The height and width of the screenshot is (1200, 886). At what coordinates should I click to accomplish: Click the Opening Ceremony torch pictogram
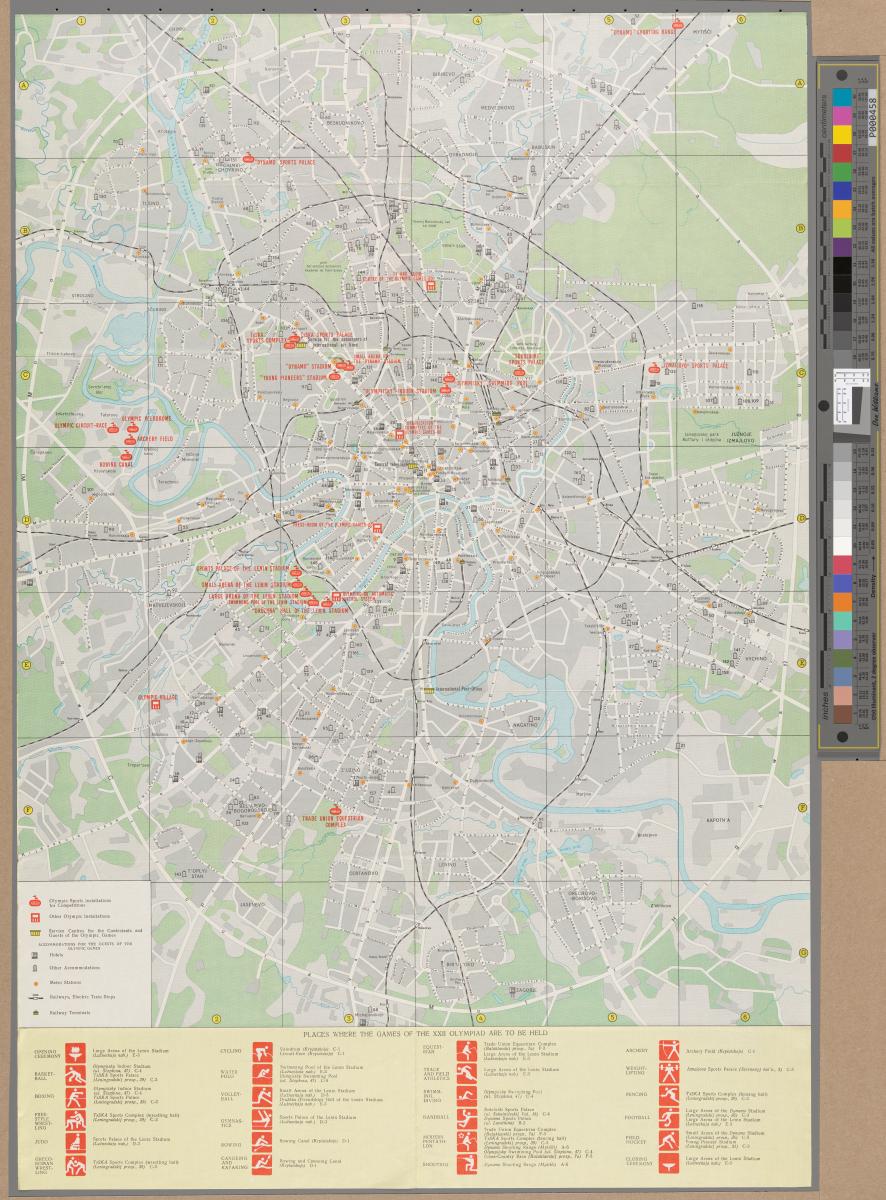(x=75, y=1051)
